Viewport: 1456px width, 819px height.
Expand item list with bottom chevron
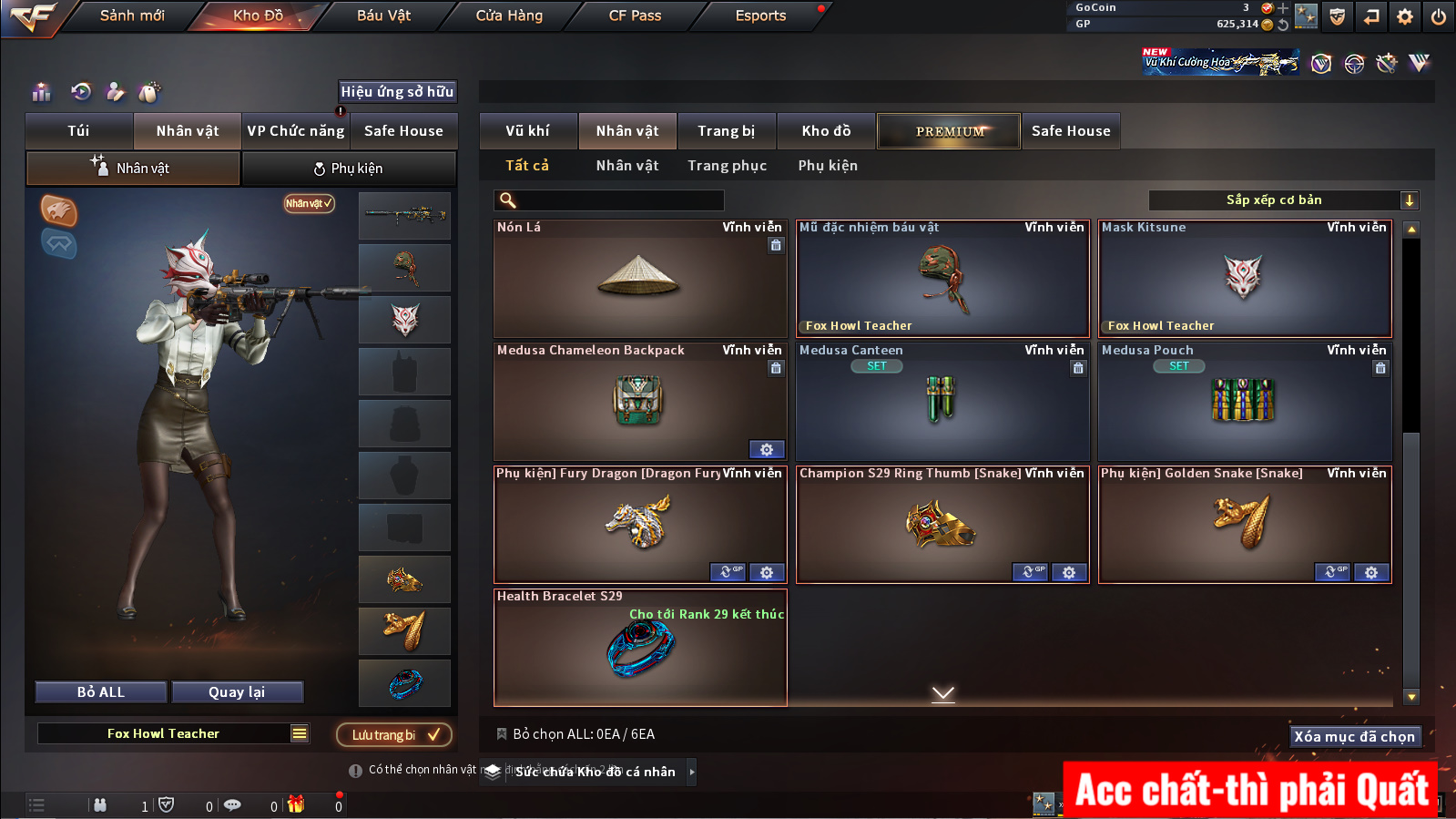[x=943, y=694]
